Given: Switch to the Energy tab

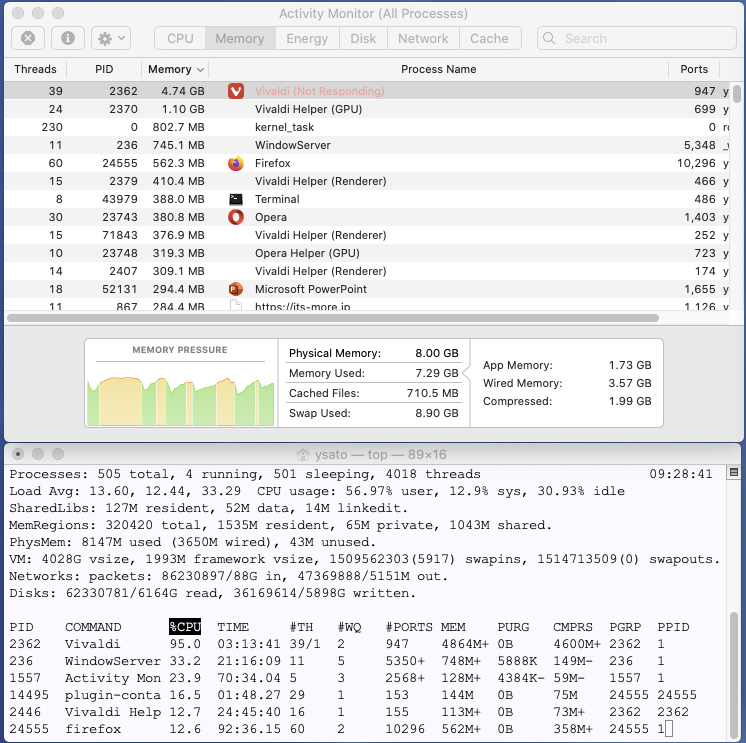Looking at the screenshot, I should [307, 38].
